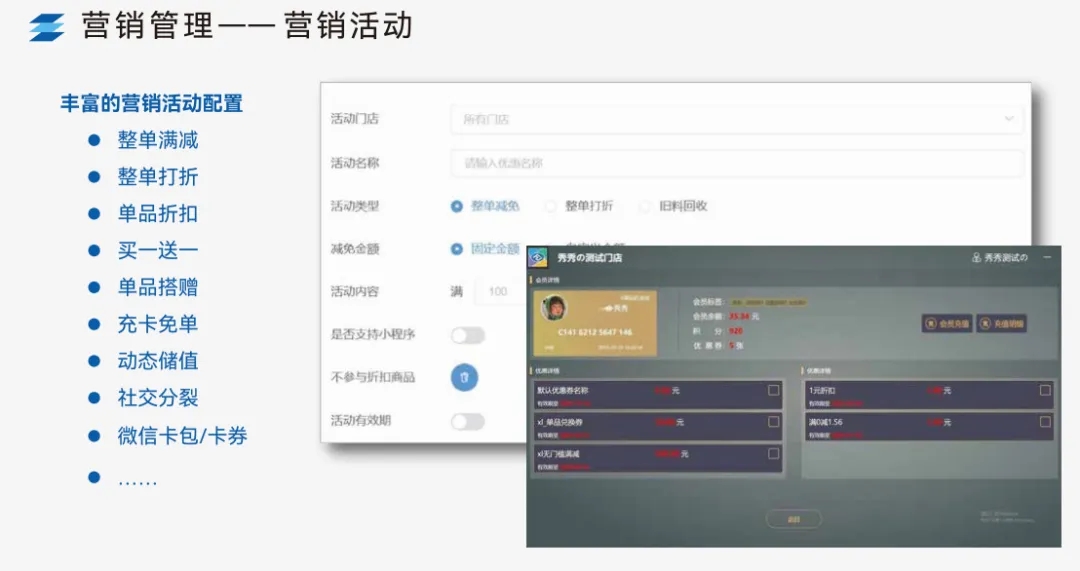Click the trash icon beside 不参与折扣商品
This screenshot has height=571, width=1080.
tap(464, 377)
